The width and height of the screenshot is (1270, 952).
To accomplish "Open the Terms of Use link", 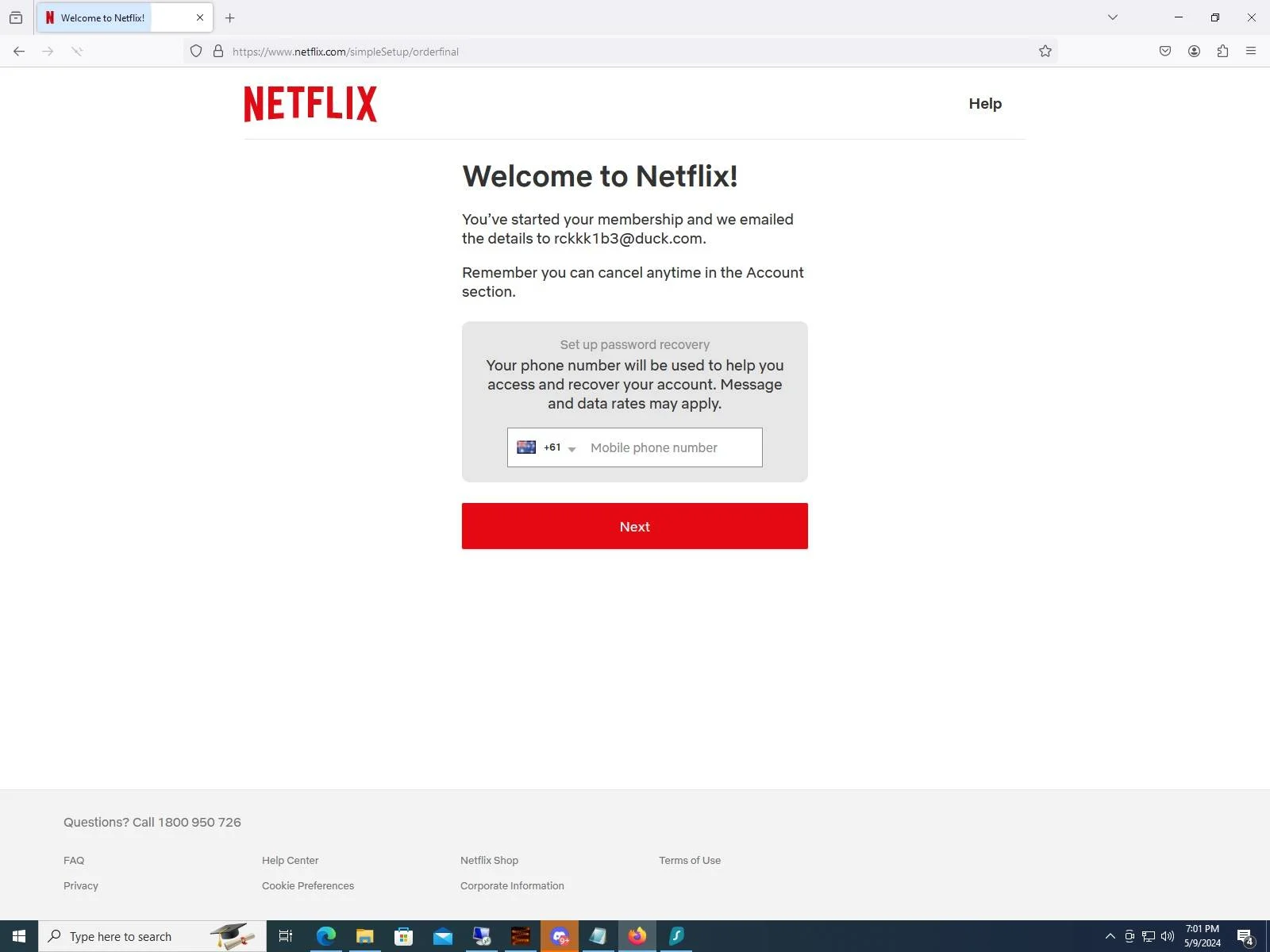I will (690, 860).
